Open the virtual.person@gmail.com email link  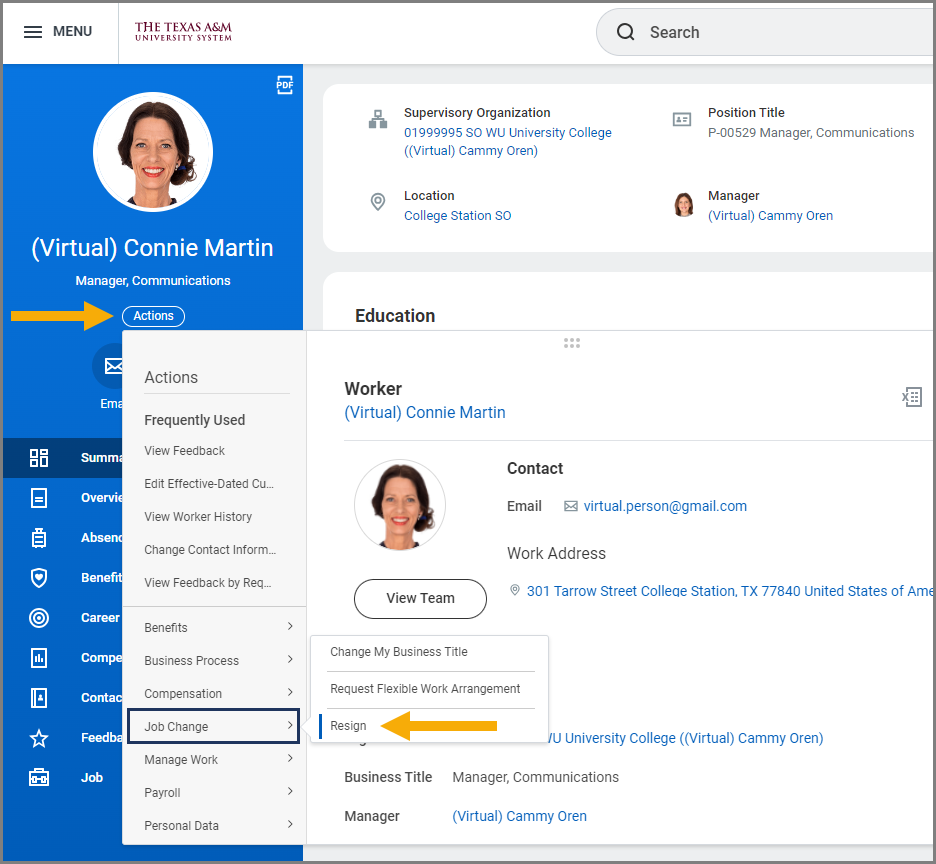[x=665, y=506]
